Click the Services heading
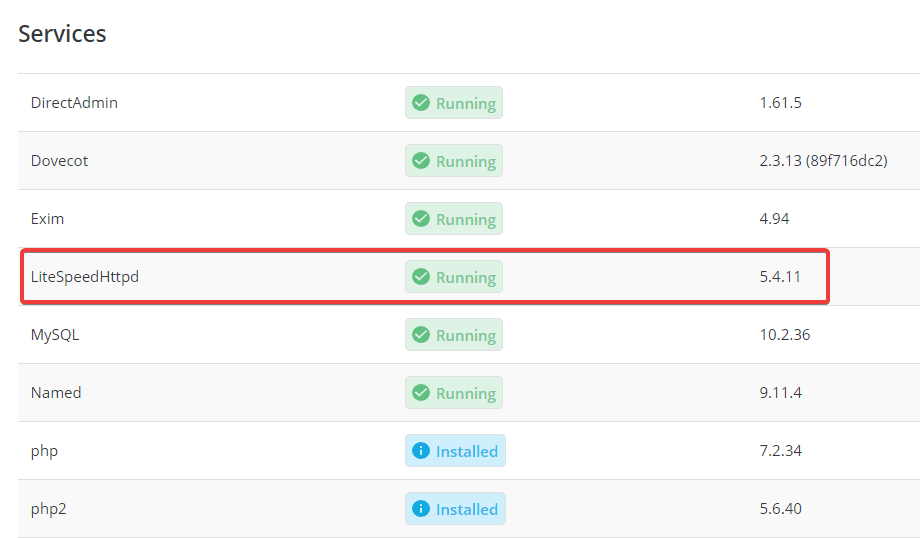This screenshot has height=538, width=920. coord(62,34)
